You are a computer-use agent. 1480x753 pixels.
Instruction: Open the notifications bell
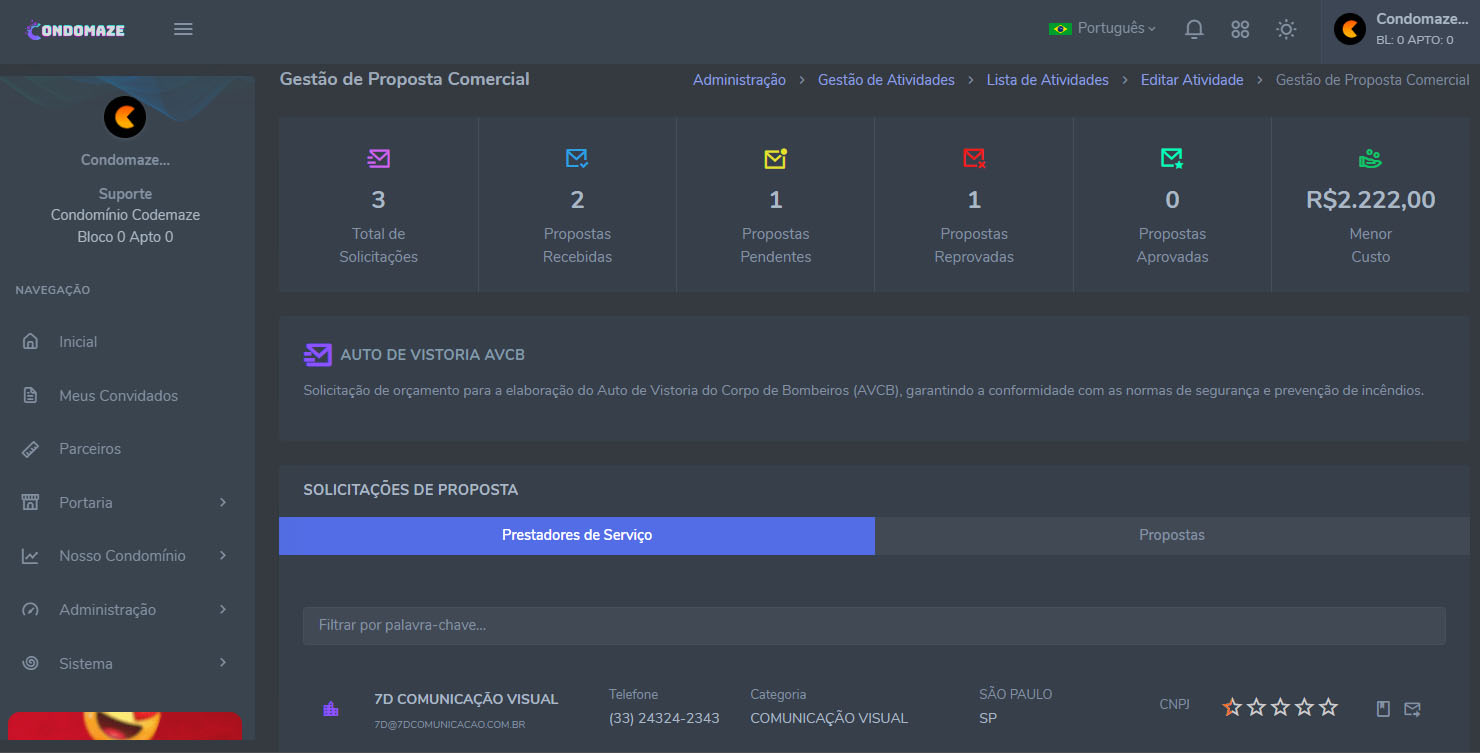click(x=1193, y=29)
